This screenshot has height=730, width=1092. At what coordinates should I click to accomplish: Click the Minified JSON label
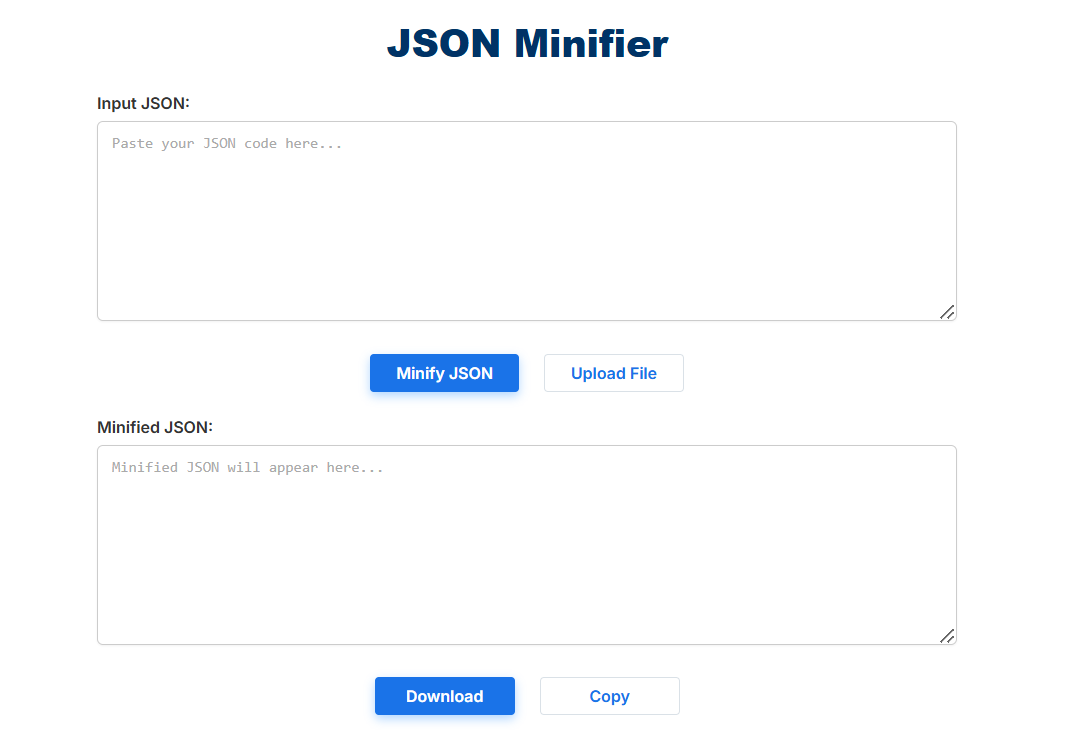[x=154, y=427]
